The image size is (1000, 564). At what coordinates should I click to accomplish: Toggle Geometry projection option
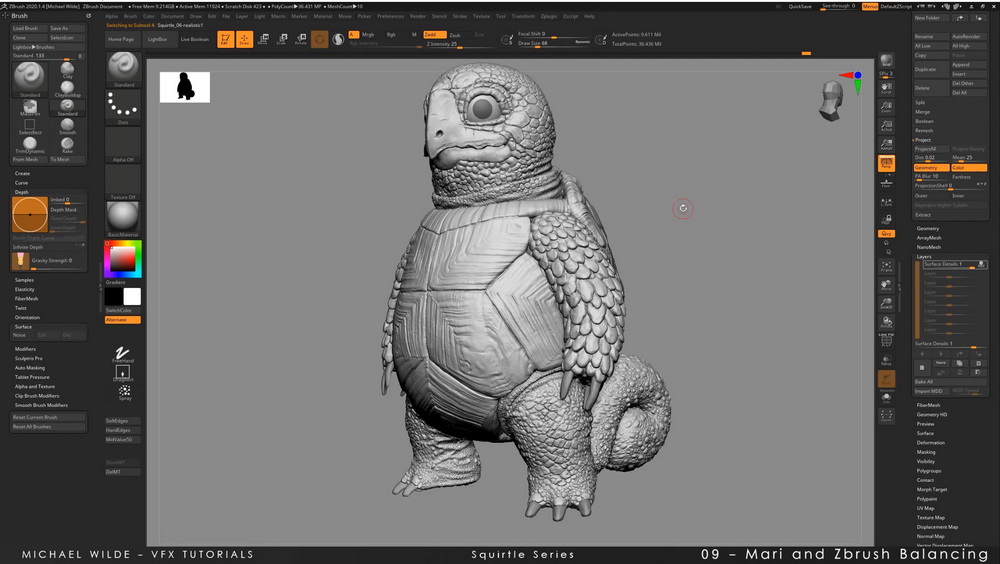(931, 167)
